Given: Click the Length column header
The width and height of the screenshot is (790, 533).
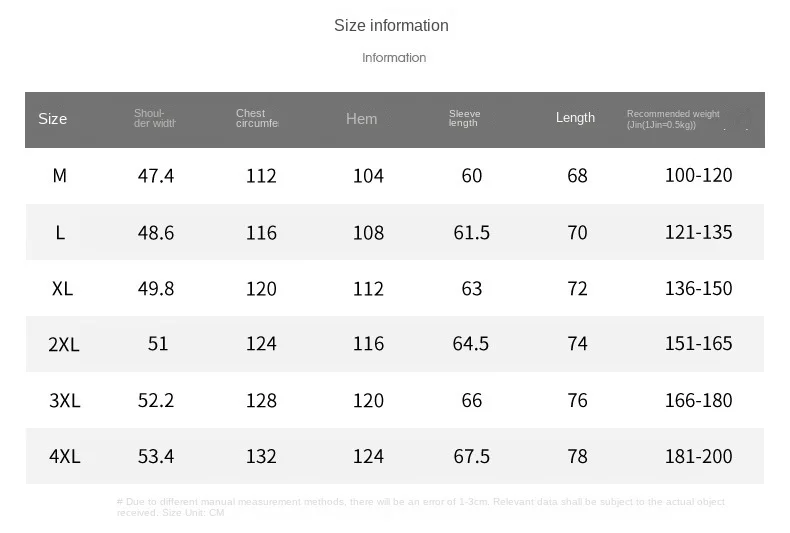Looking at the screenshot, I should 575,117.
